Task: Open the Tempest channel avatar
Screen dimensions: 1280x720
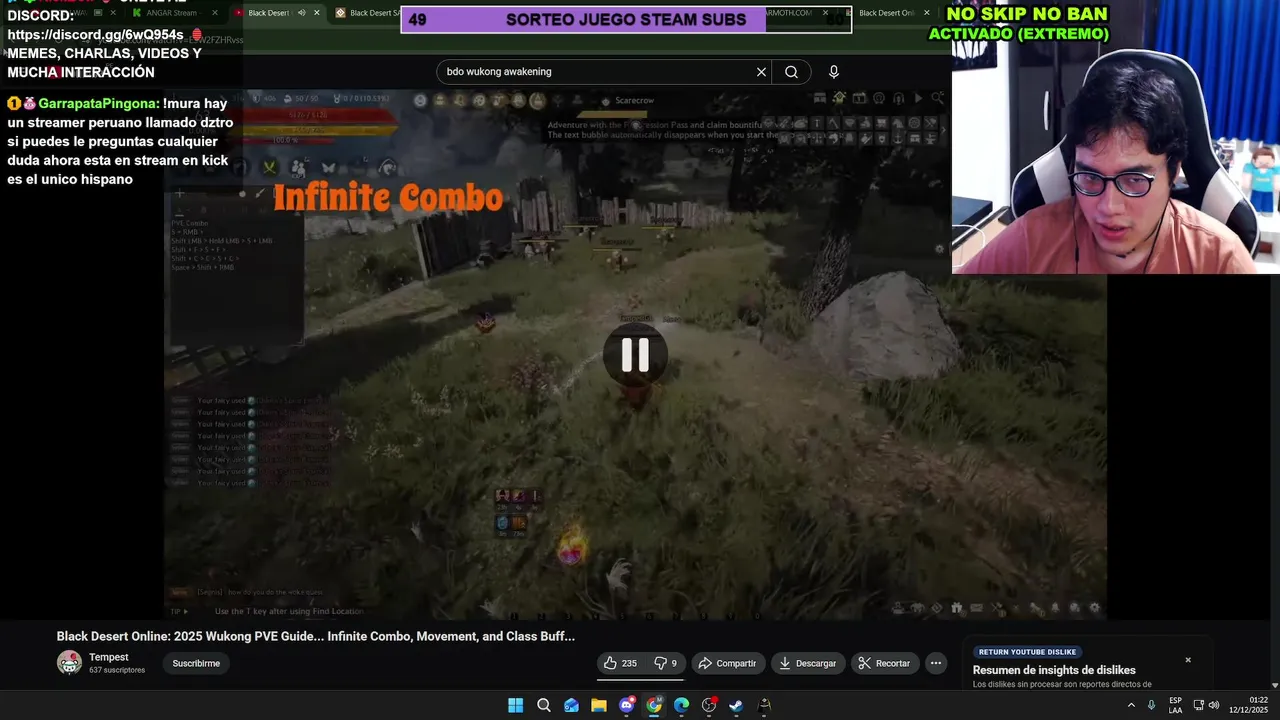Action: (69, 663)
